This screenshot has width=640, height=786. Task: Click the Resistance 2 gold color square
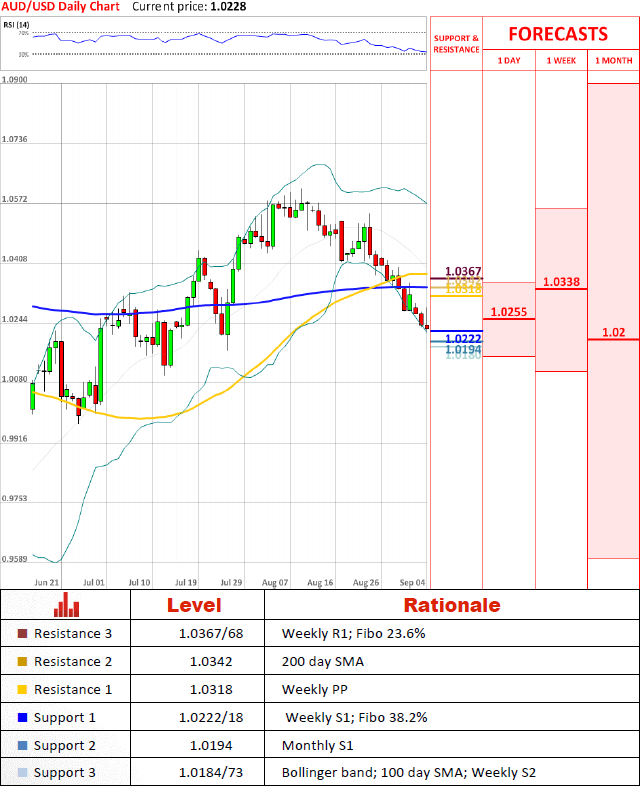coord(23,661)
